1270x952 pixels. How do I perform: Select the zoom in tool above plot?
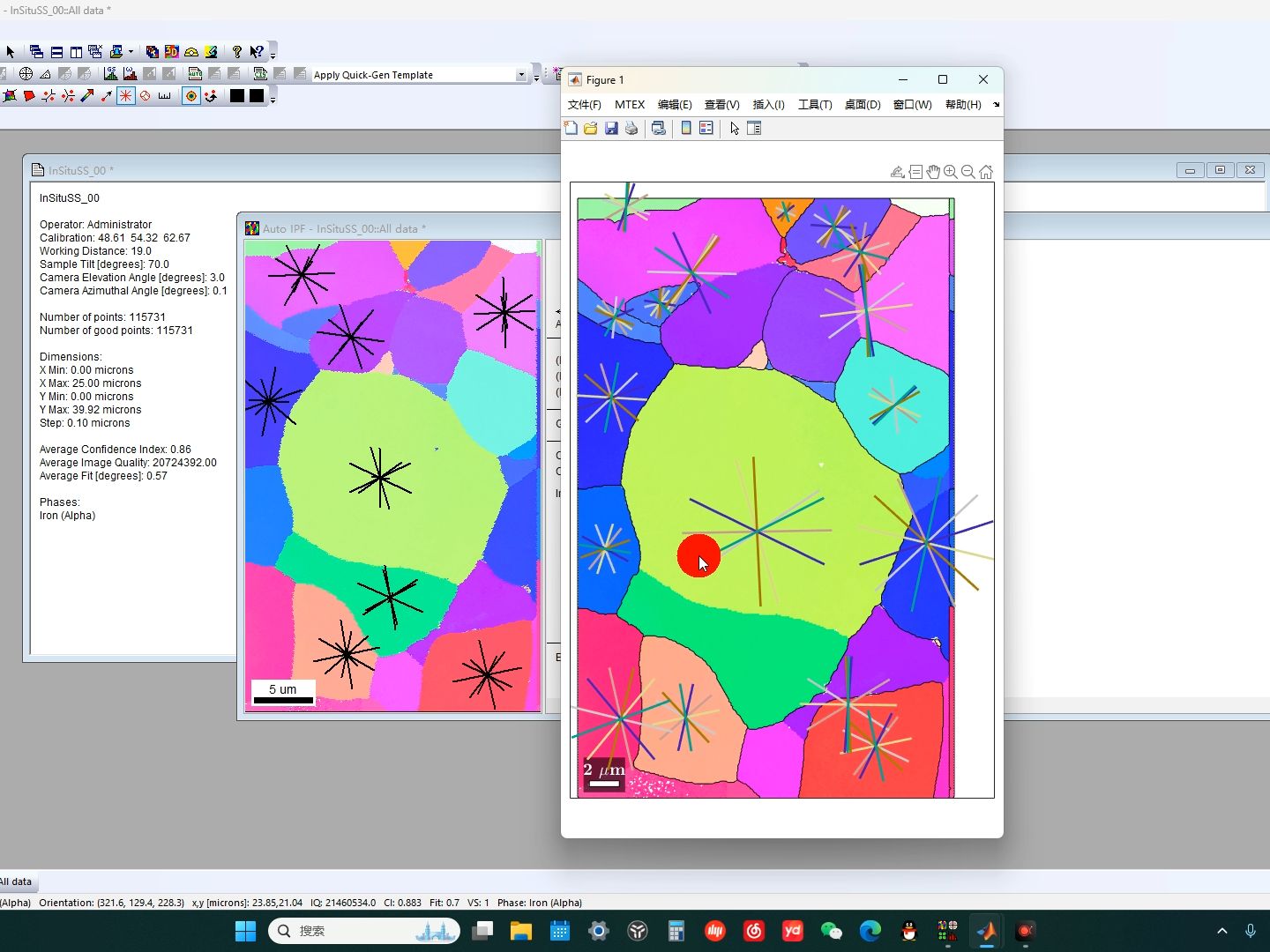tap(951, 172)
